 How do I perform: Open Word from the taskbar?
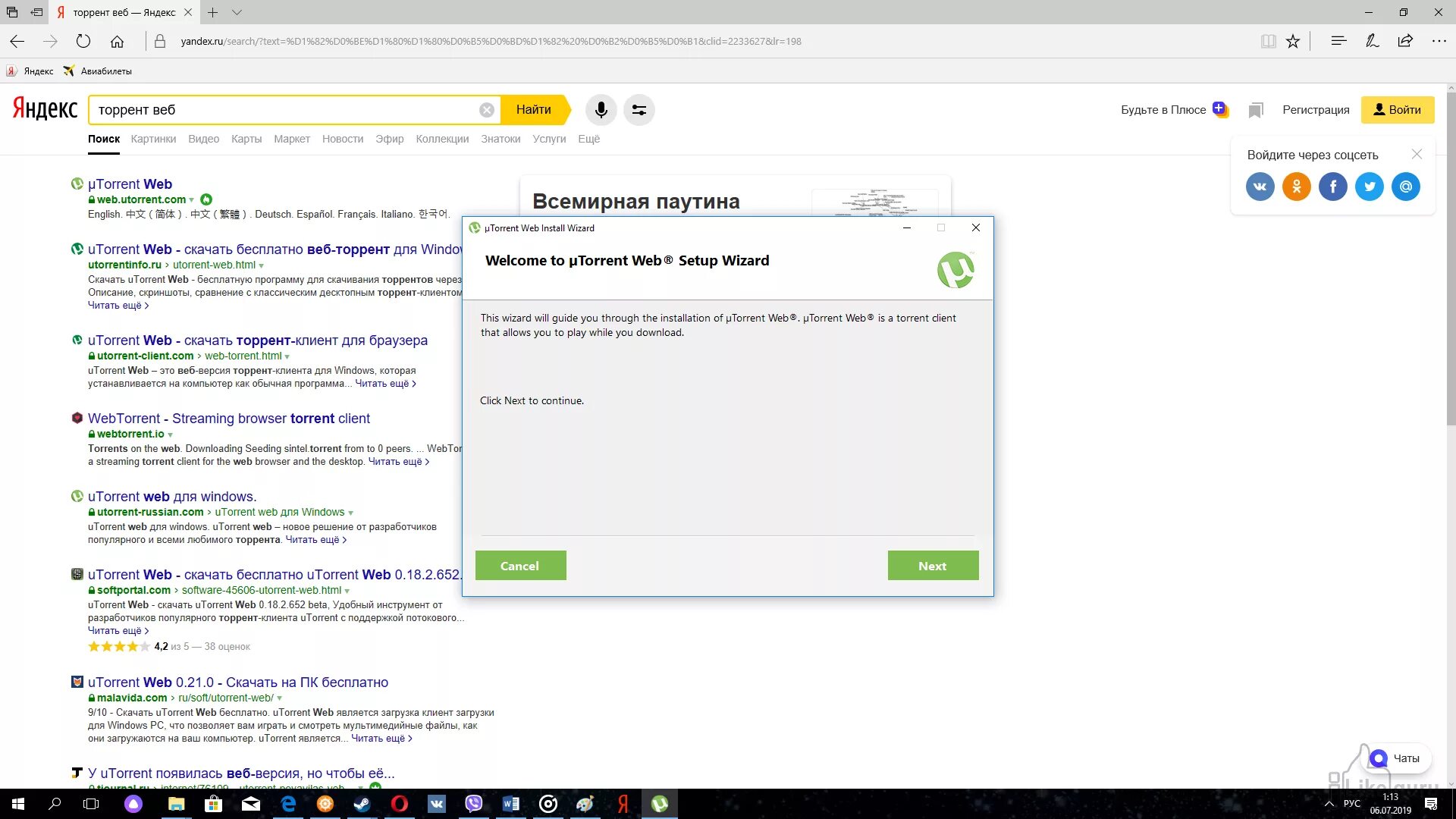511,804
